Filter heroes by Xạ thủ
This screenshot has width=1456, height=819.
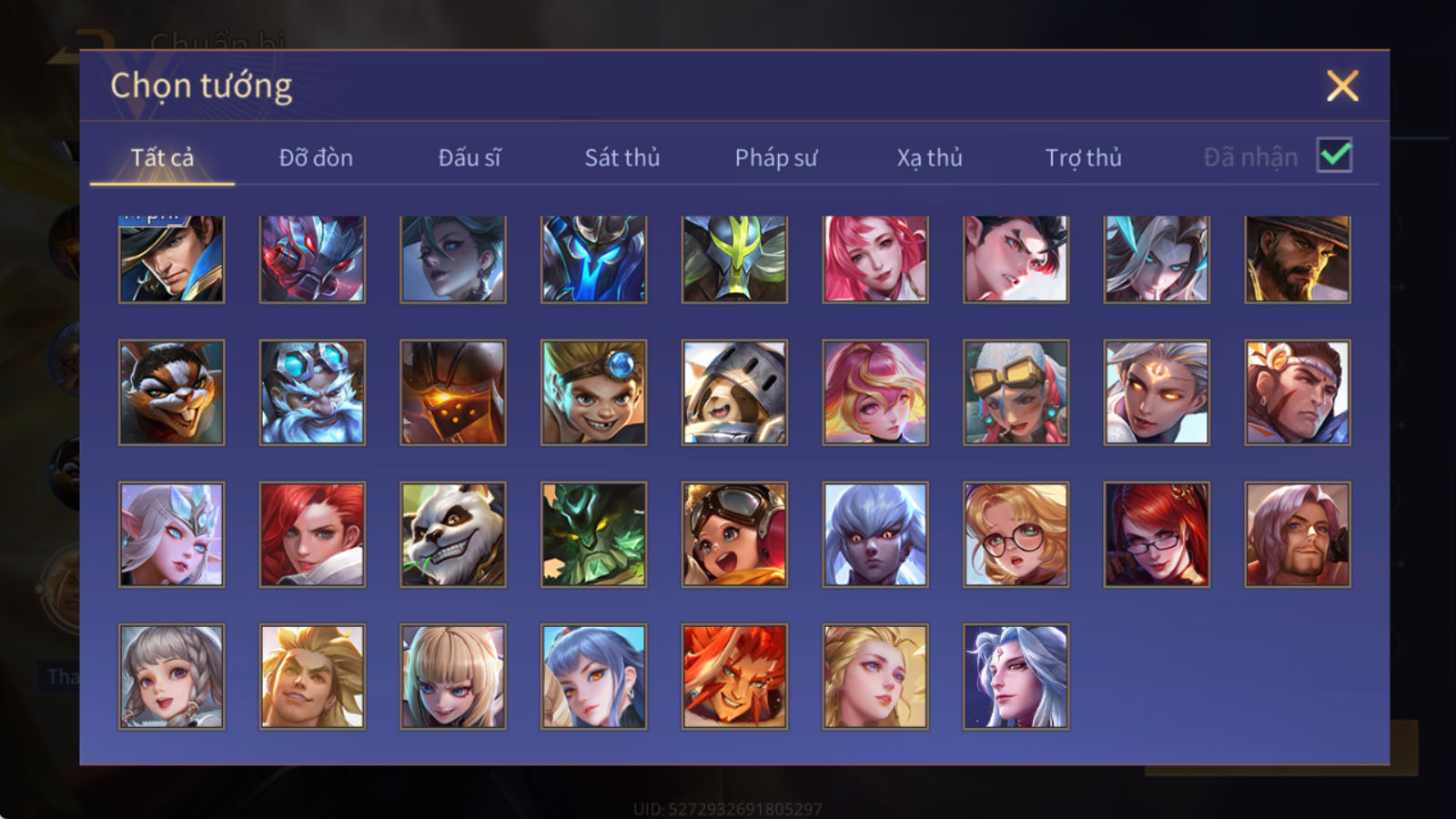coord(929,157)
